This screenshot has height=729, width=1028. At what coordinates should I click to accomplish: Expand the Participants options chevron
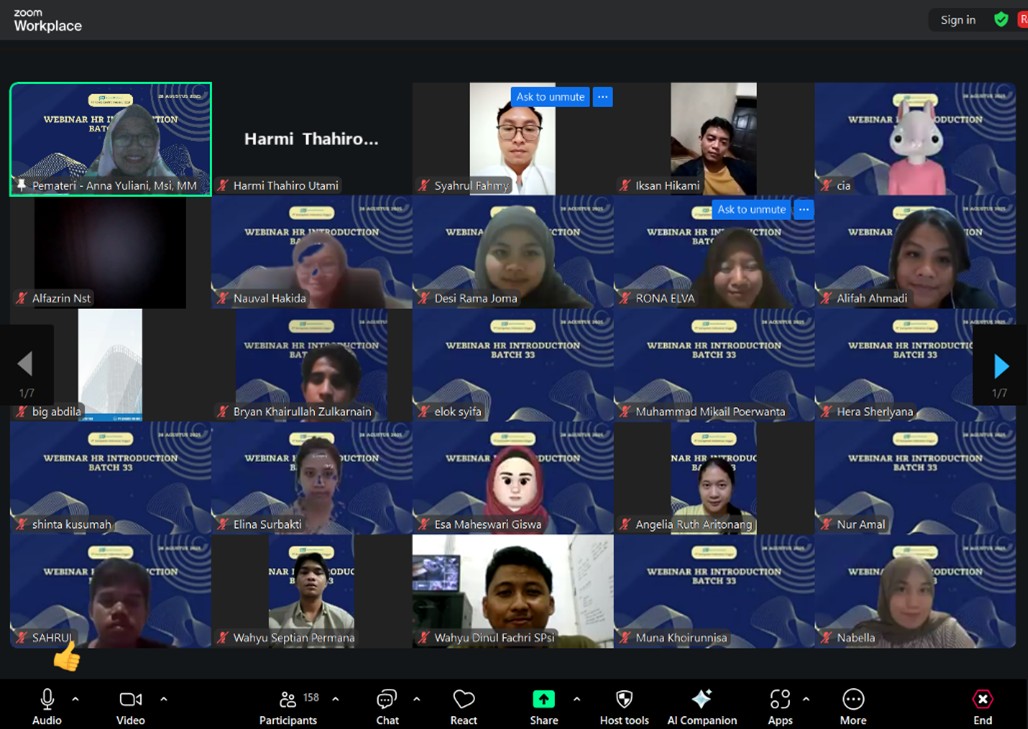[x=335, y=699]
